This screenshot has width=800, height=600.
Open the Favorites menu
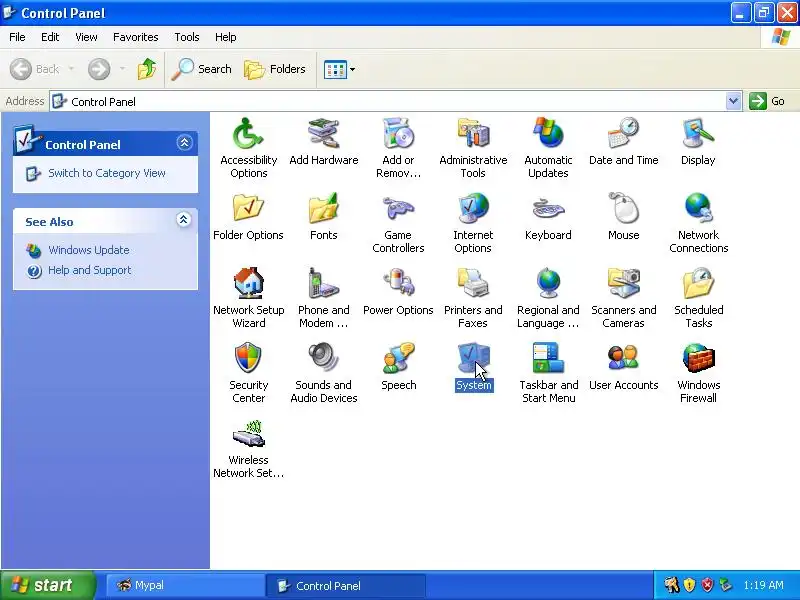(x=136, y=37)
